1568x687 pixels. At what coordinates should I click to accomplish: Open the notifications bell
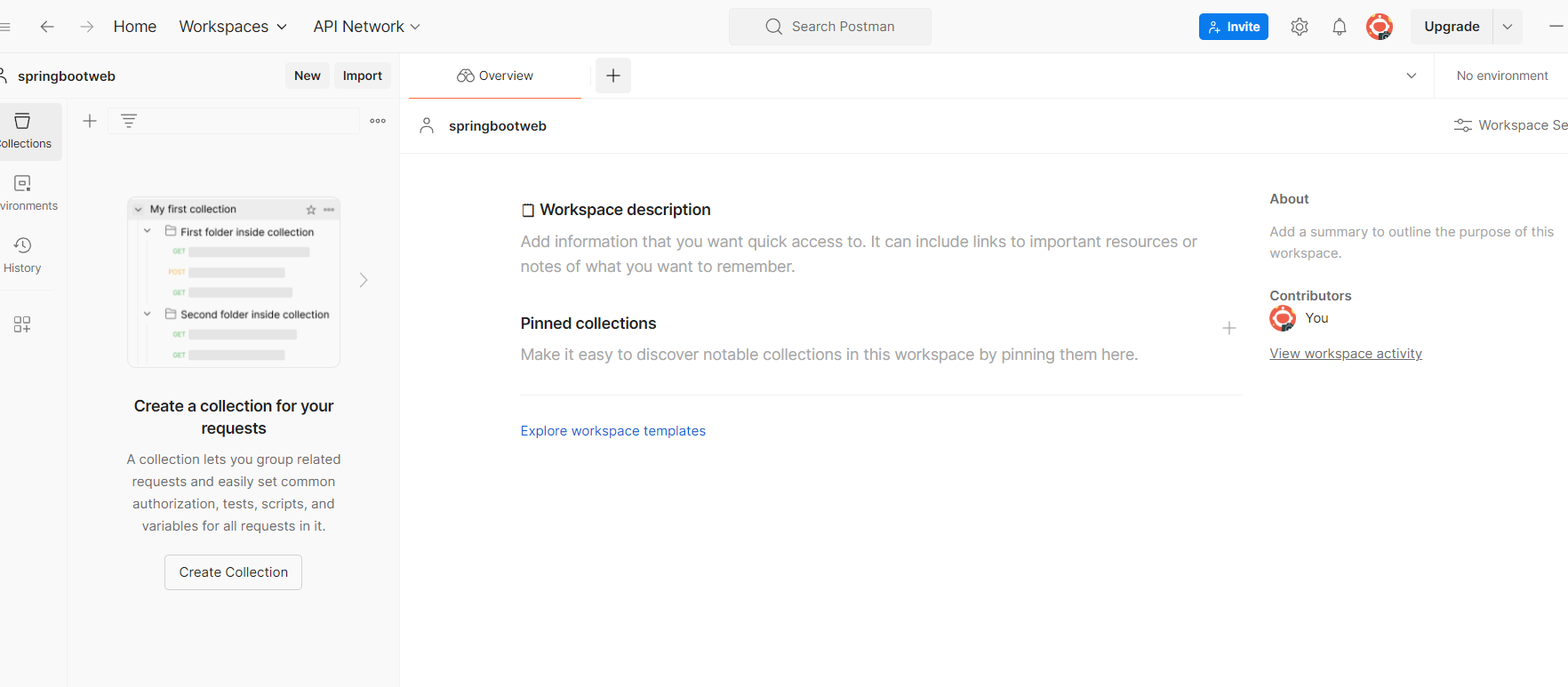click(x=1340, y=27)
